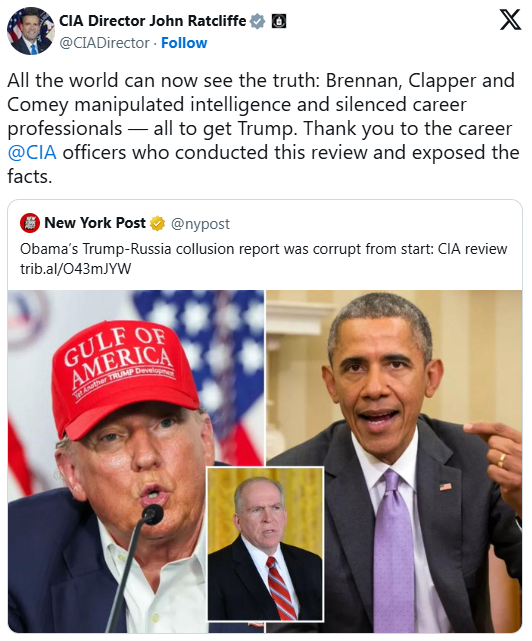Click the red Gulf of America cap
The height and width of the screenshot is (641, 532).
pyautogui.click(x=123, y=377)
